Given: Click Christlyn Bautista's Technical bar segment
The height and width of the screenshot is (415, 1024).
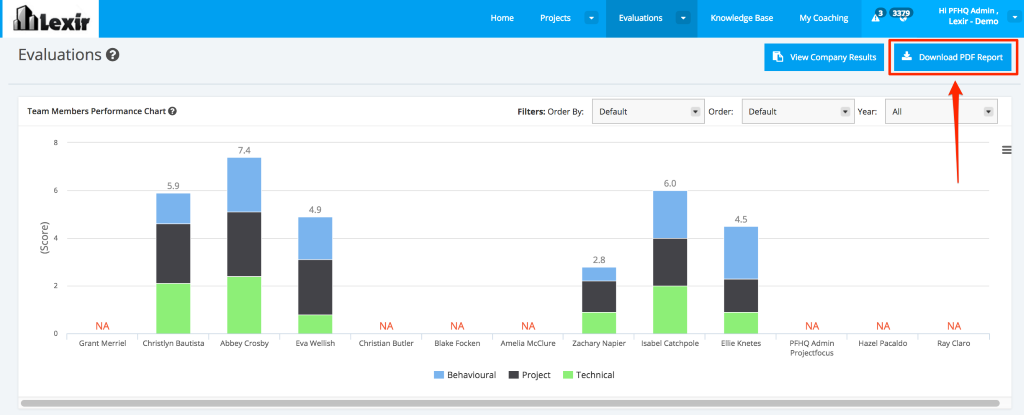Looking at the screenshot, I should (x=173, y=308).
